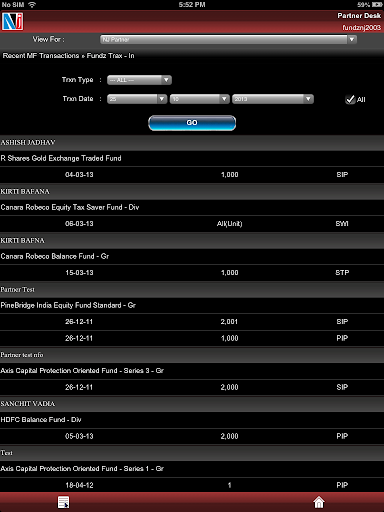Open the View For partner dropdown
The image size is (384, 512).
coord(228,40)
